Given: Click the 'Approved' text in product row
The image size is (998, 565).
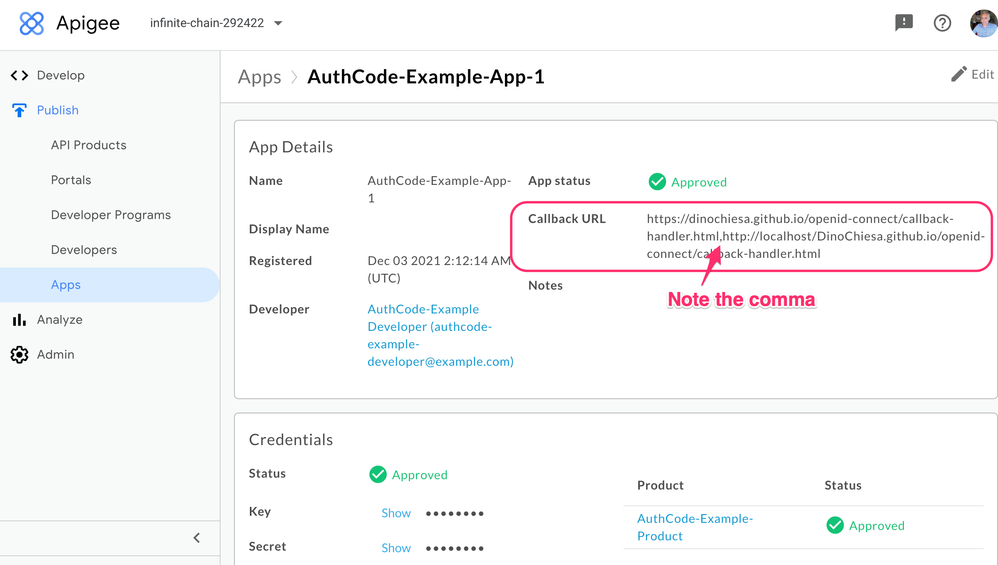Looking at the screenshot, I should tap(876, 526).
